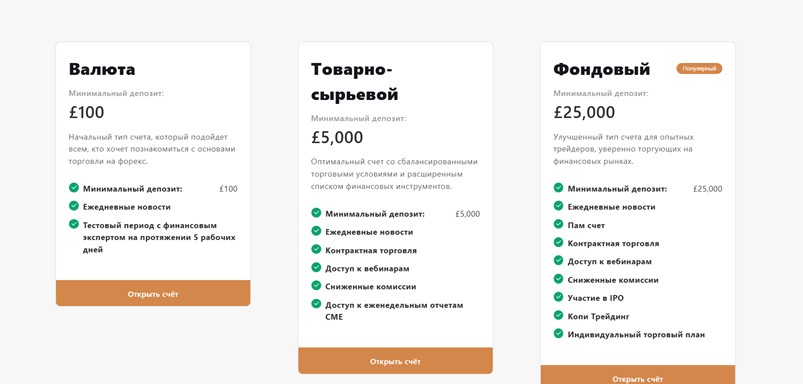Click checkmark icon beside Тестовый период с финансовым экспертом
Viewport: 803px width, 384px height.
pos(74,224)
